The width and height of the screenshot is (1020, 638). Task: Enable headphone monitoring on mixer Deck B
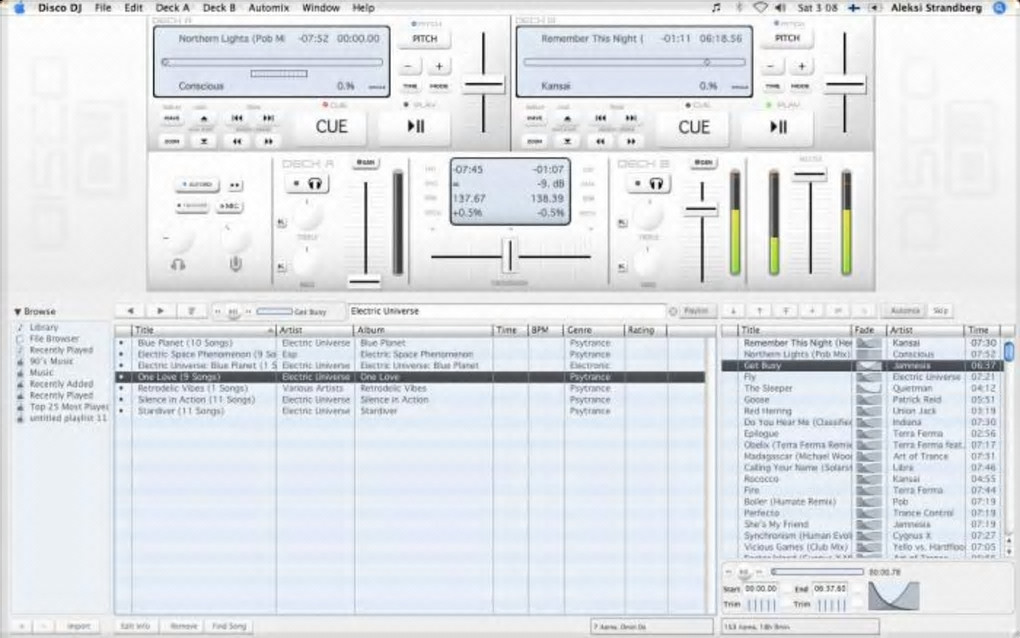tap(649, 184)
